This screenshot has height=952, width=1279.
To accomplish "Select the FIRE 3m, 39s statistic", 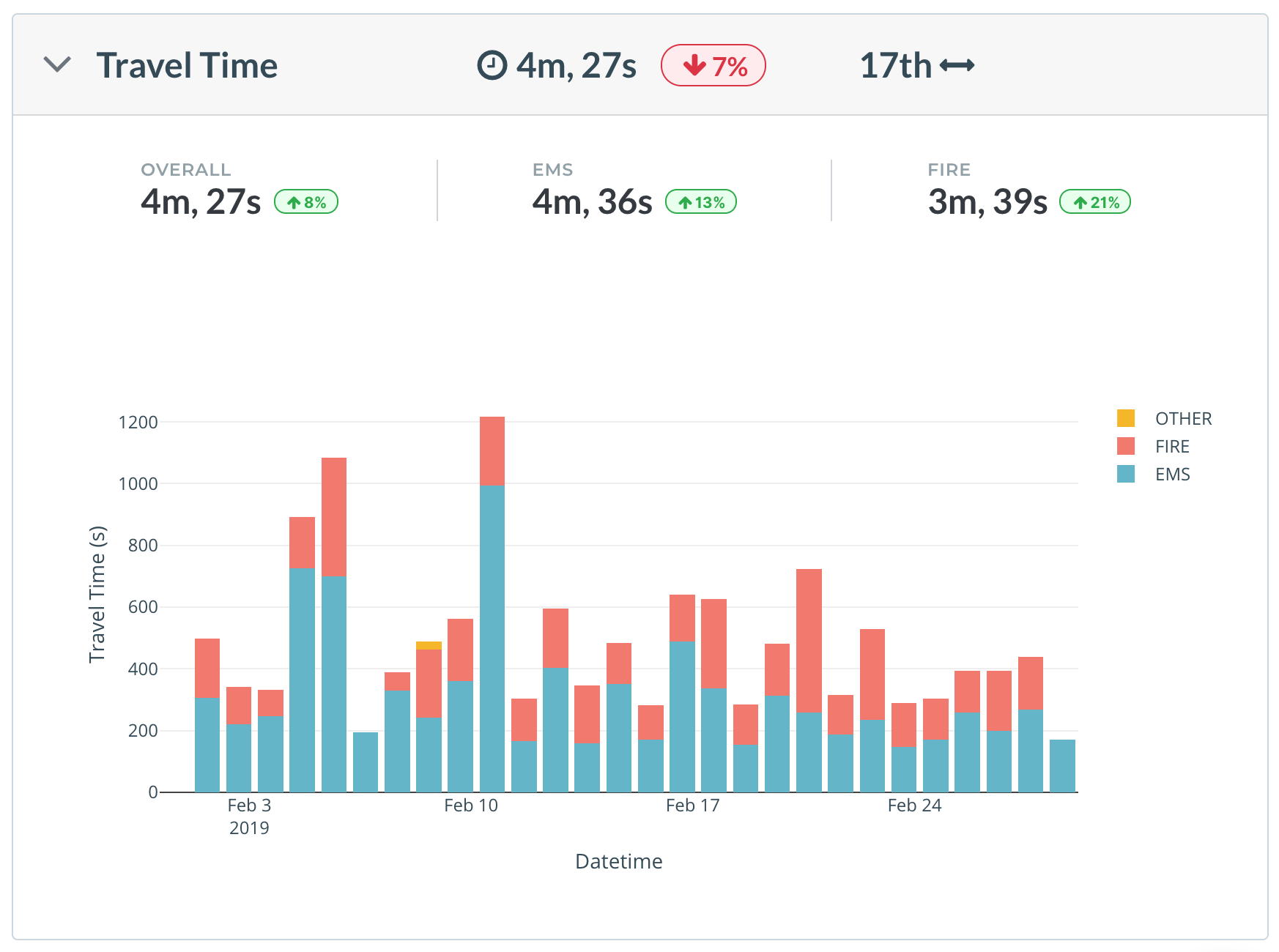I will (987, 202).
